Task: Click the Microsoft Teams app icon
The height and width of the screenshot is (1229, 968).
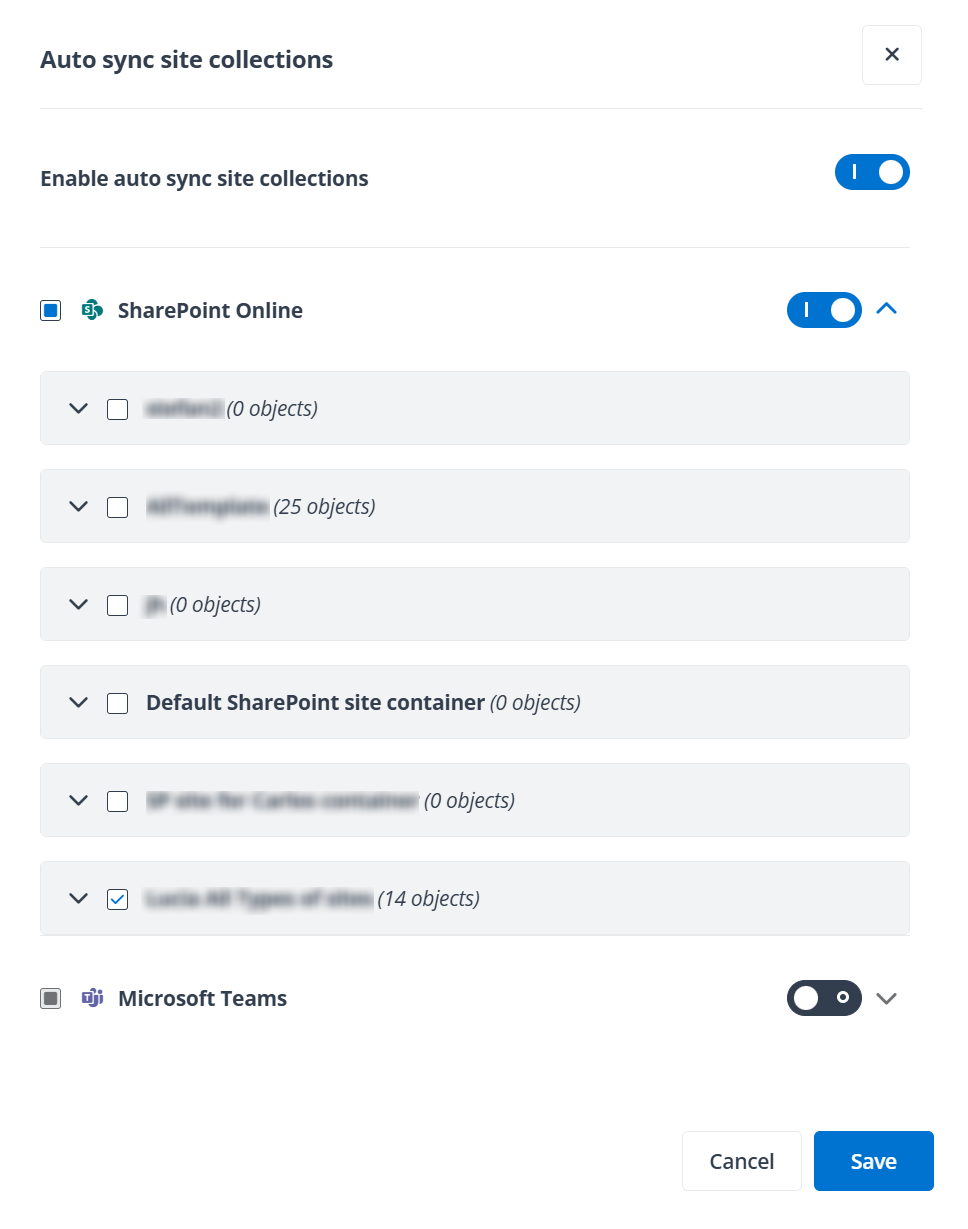Action: [92, 998]
